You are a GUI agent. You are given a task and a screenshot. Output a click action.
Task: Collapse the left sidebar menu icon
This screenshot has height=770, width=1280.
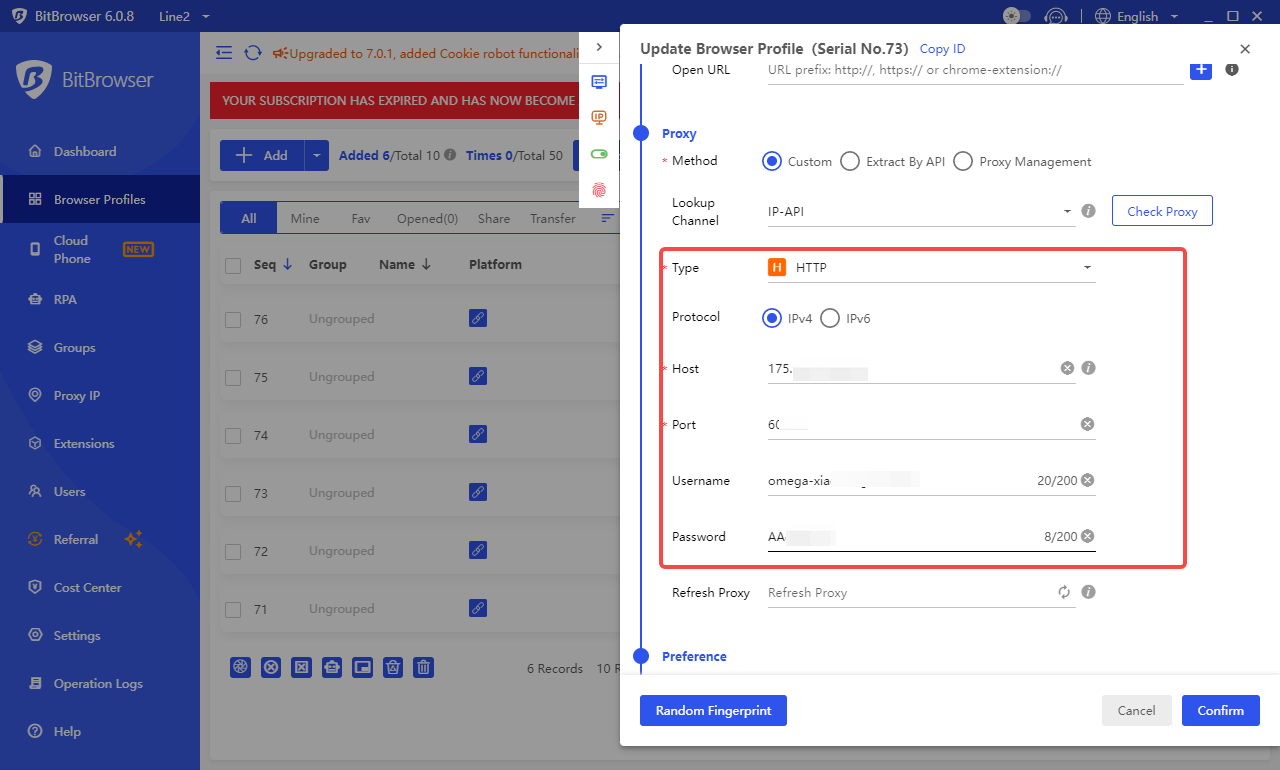224,53
